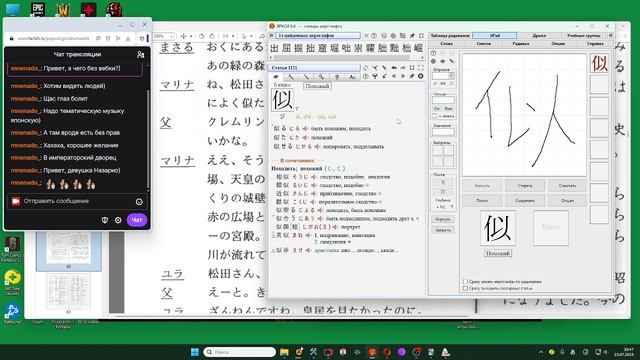Open the Aa font view in article tabs
The height and width of the screenshot is (360, 640).
point(352,77)
